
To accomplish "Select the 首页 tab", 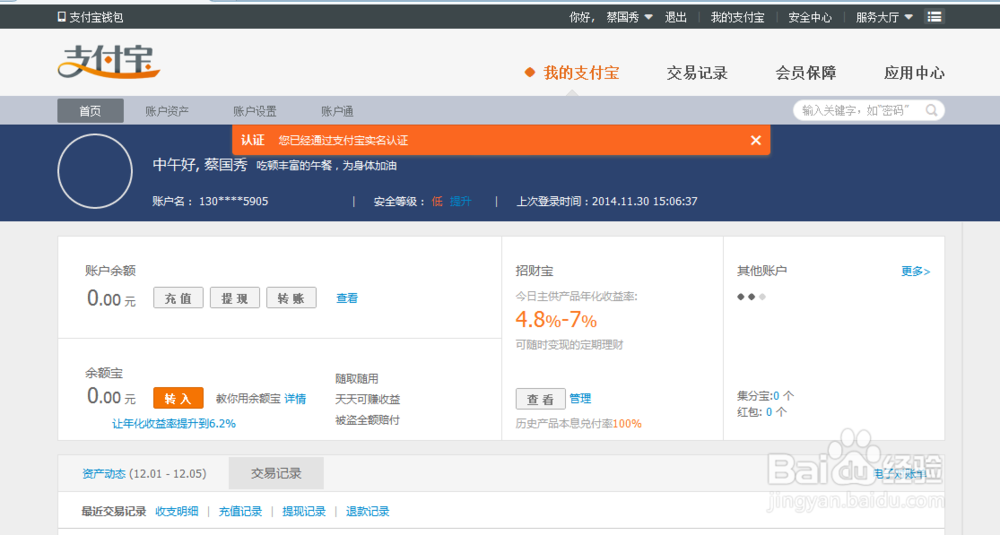I will 91,111.
